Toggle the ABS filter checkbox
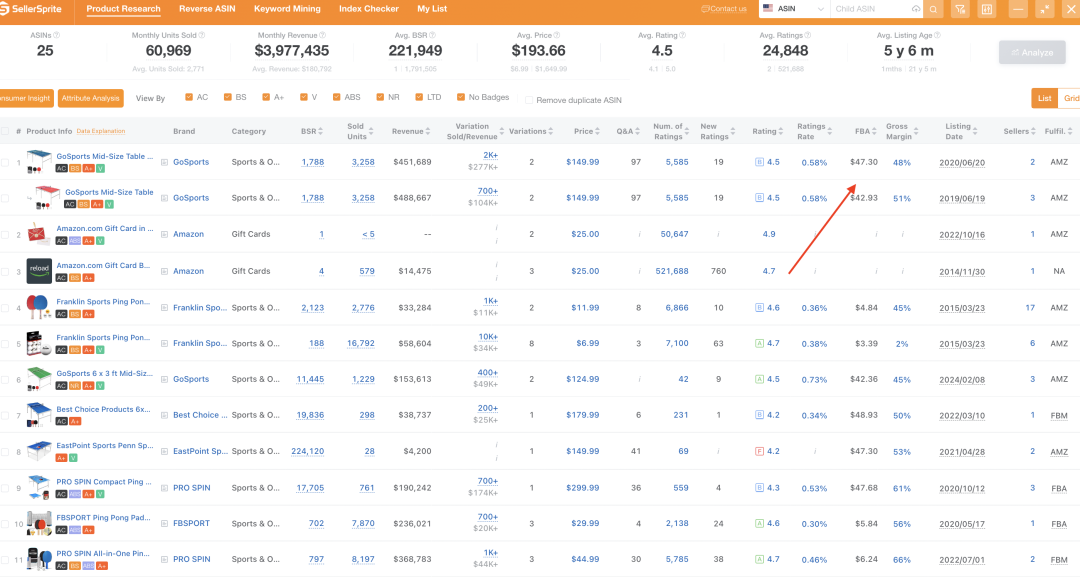 pos(336,97)
